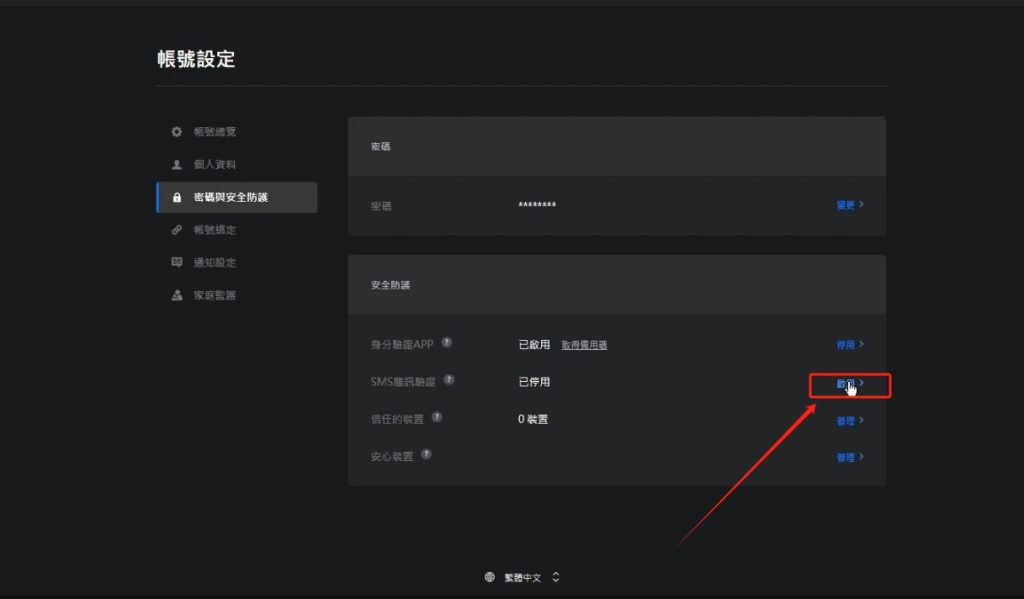Click the gear icon for 帳號總覽

[x=176, y=132]
